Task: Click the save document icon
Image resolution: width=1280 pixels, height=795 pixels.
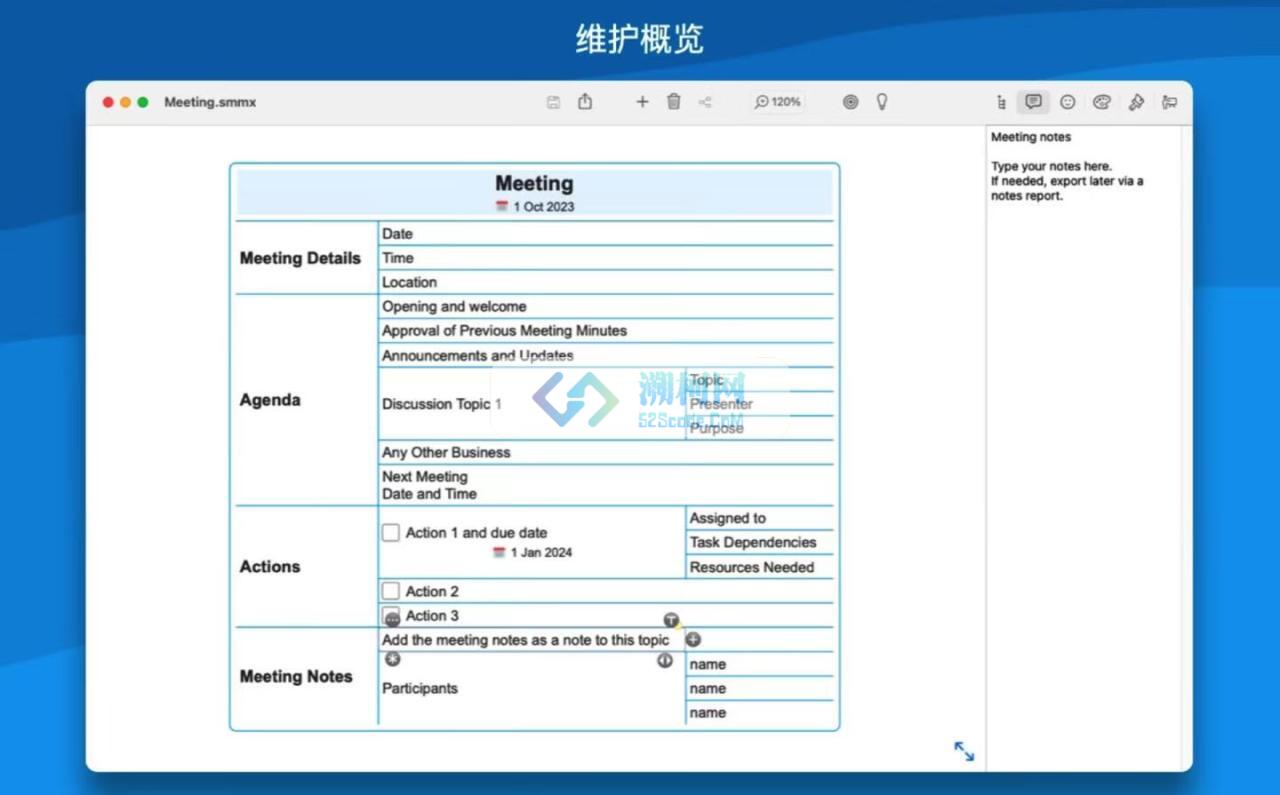Action: [x=553, y=102]
